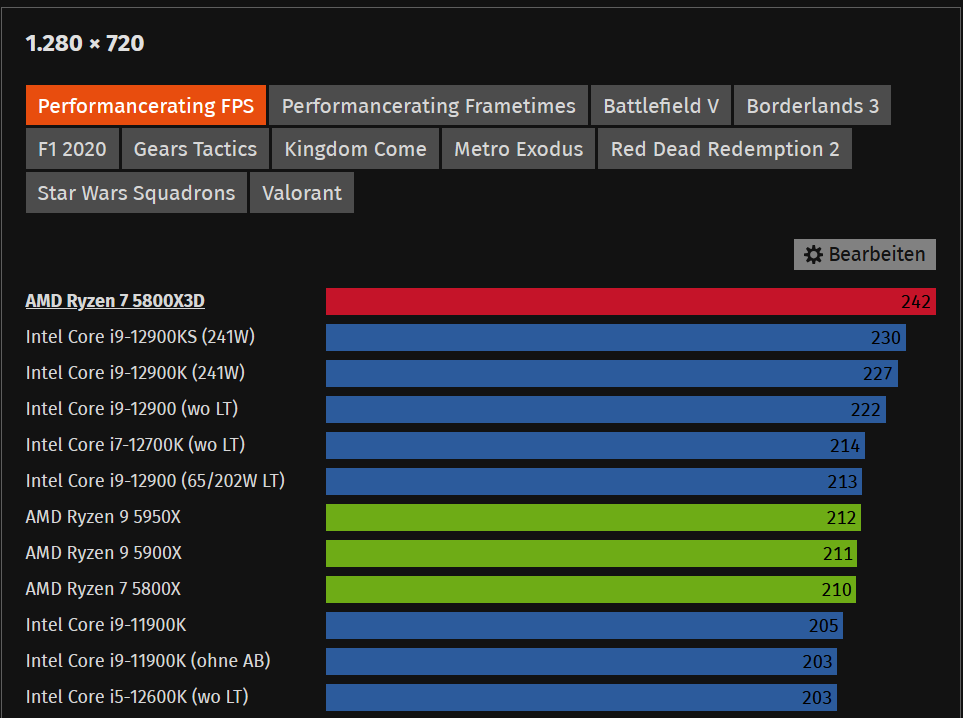Select the Performancerating FPS tab
Image resolution: width=963 pixels, height=718 pixels.
point(146,106)
